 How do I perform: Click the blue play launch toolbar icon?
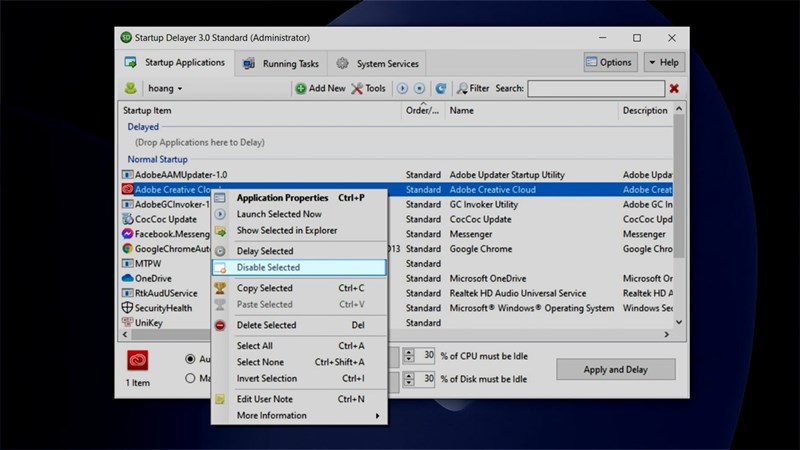pyautogui.click(x=402, y=89)
